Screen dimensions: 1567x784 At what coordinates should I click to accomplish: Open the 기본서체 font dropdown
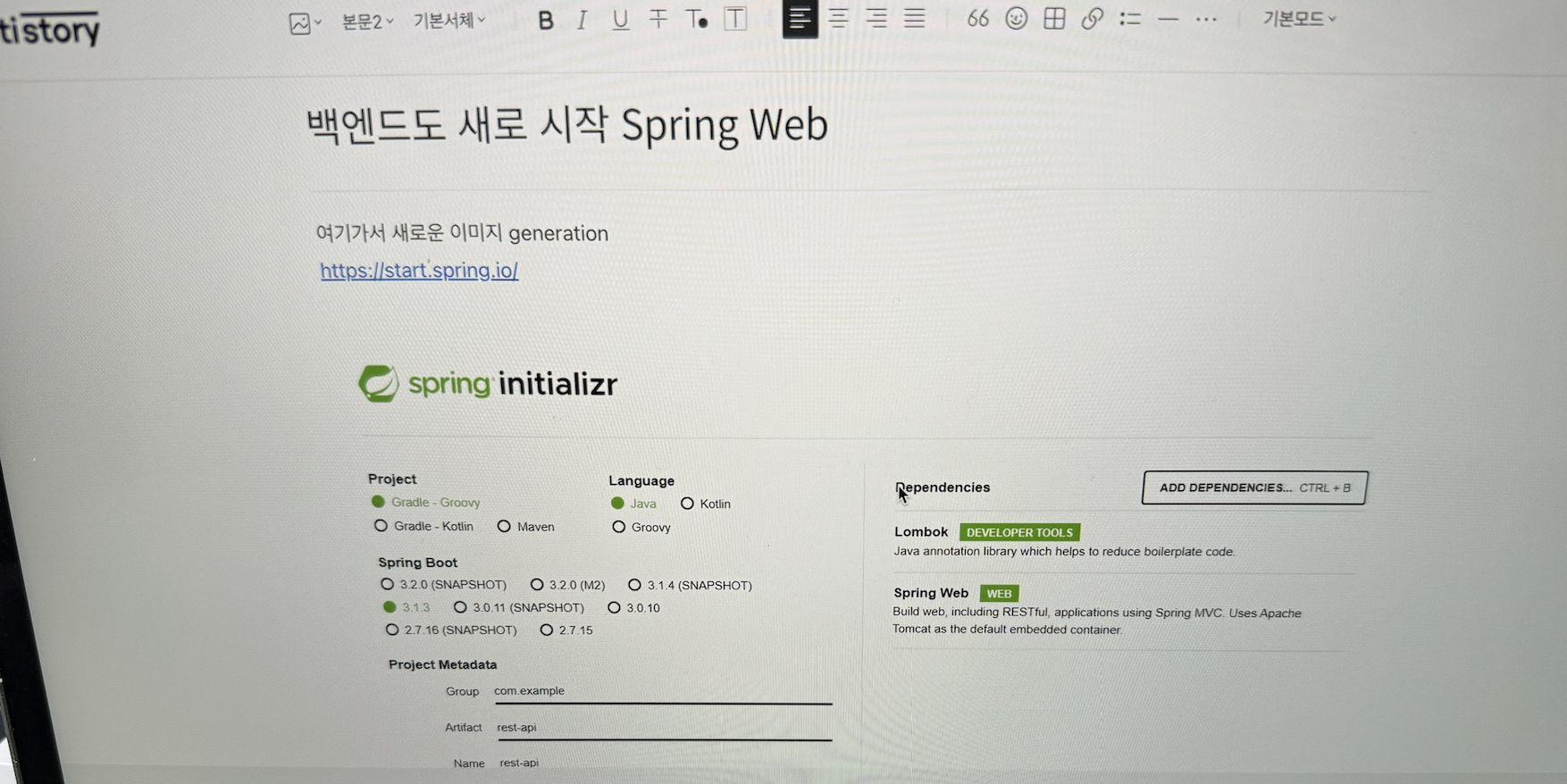coord(448,21)
